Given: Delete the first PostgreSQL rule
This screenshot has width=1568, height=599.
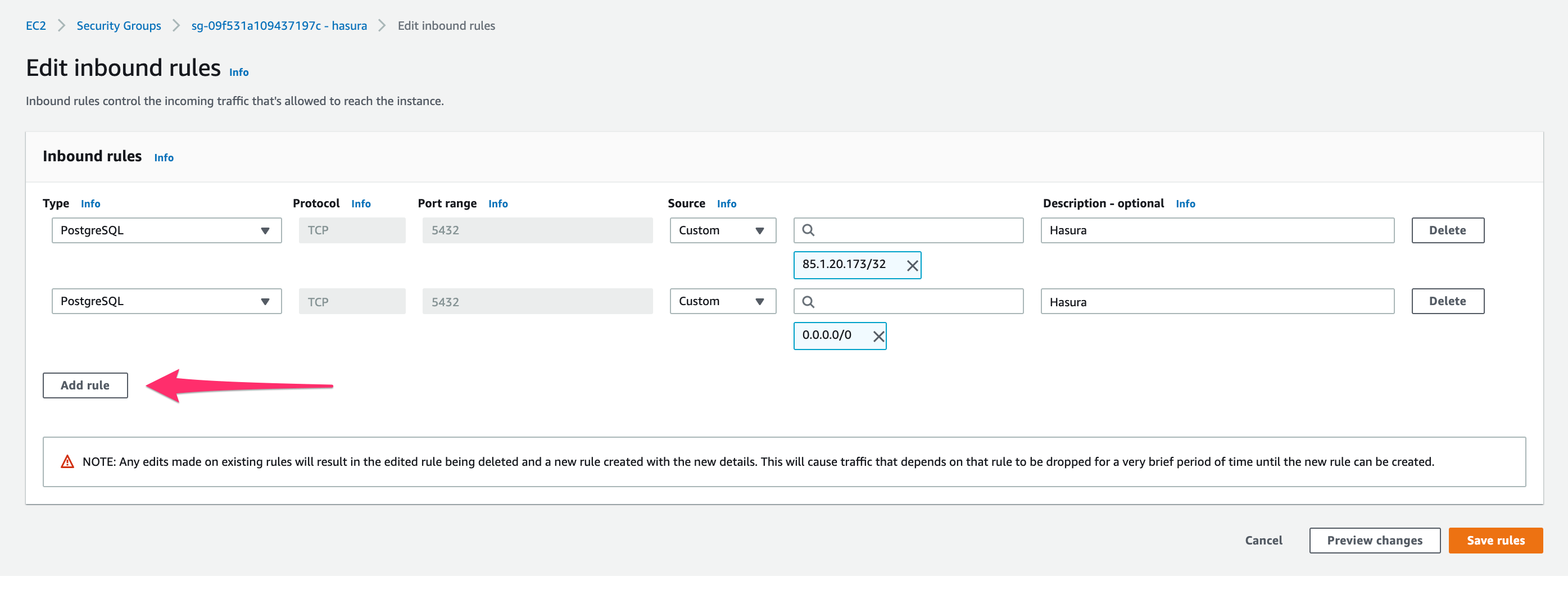Looking at the screenshot, I should coord(1448,230).
